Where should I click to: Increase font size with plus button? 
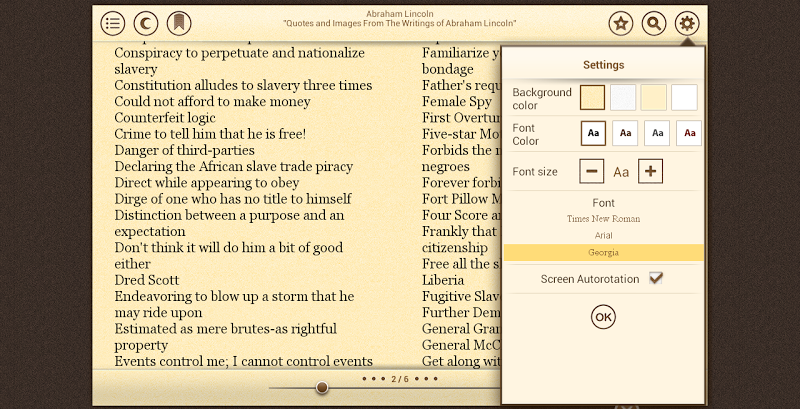coord(650,171)
